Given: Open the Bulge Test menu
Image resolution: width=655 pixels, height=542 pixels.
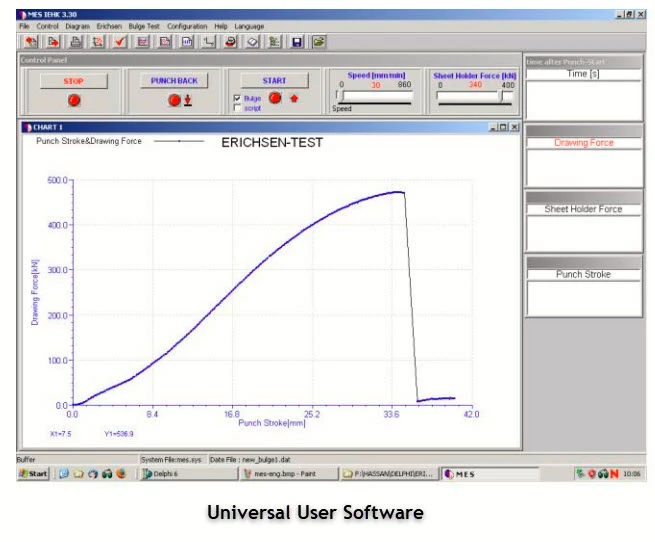Looking at the screenshot, I should (x=145, y=26).
